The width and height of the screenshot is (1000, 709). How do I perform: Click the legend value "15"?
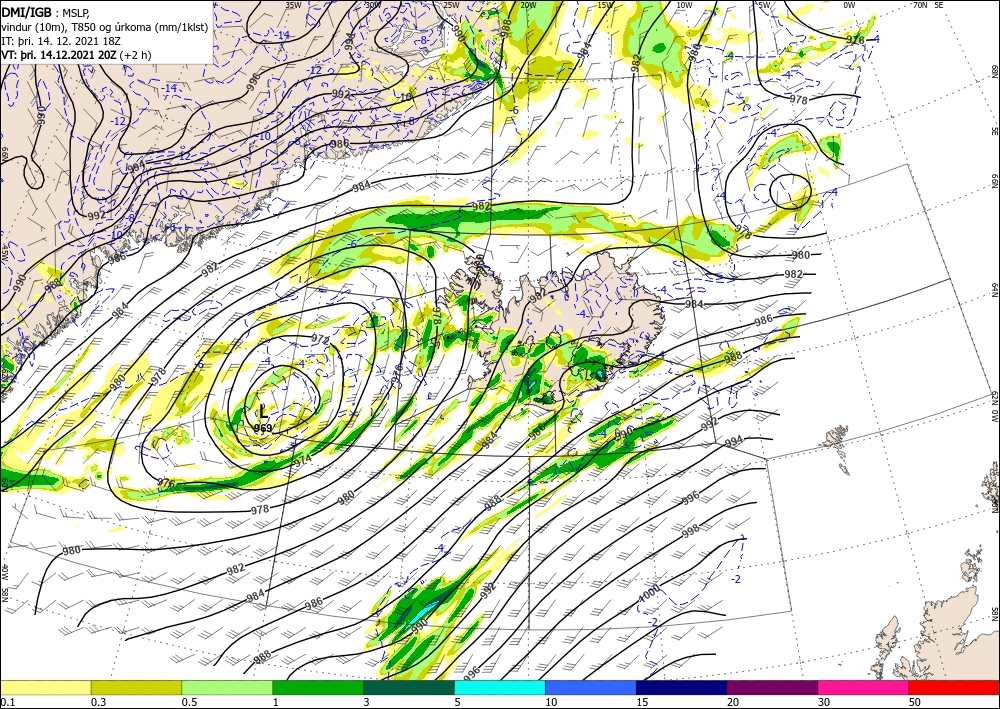point(642,702)
